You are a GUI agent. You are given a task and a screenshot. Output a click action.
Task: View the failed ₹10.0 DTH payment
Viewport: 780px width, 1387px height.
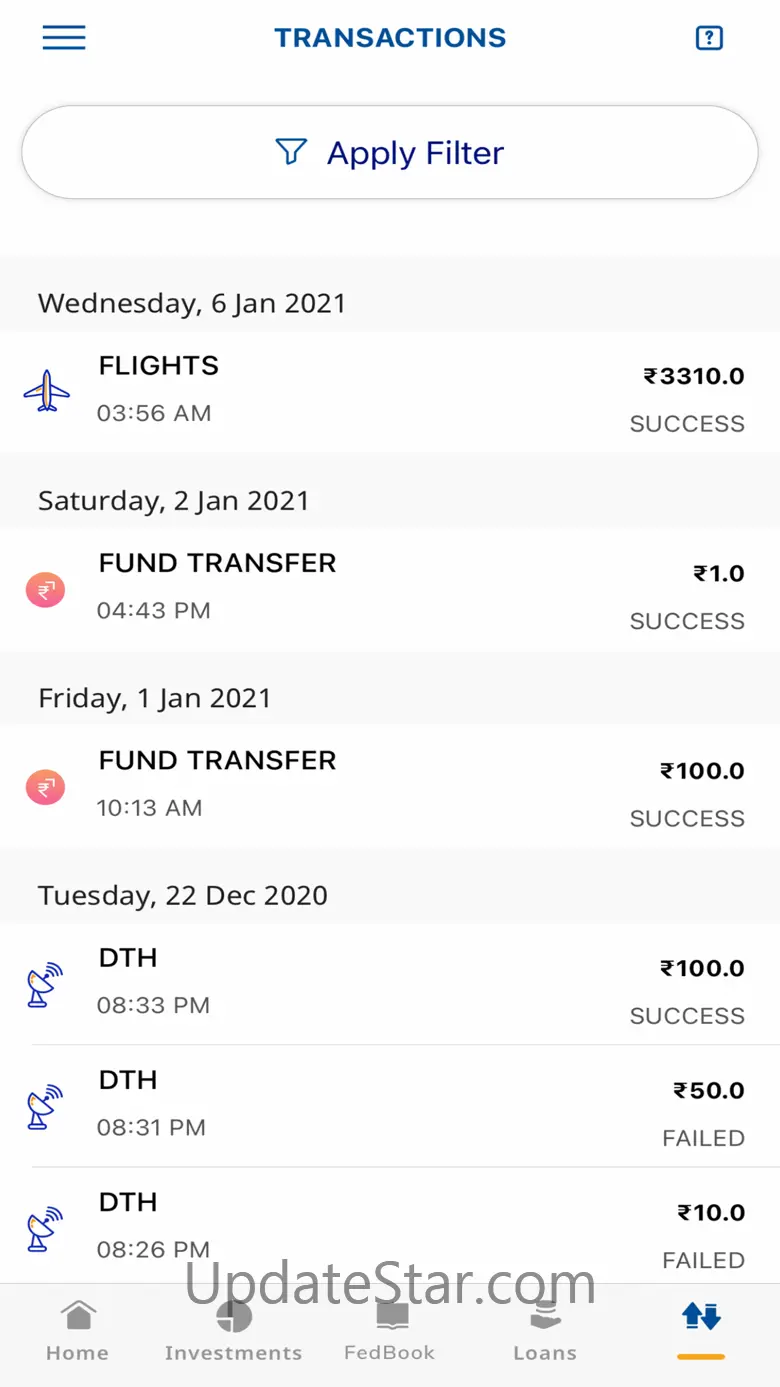390,1228
